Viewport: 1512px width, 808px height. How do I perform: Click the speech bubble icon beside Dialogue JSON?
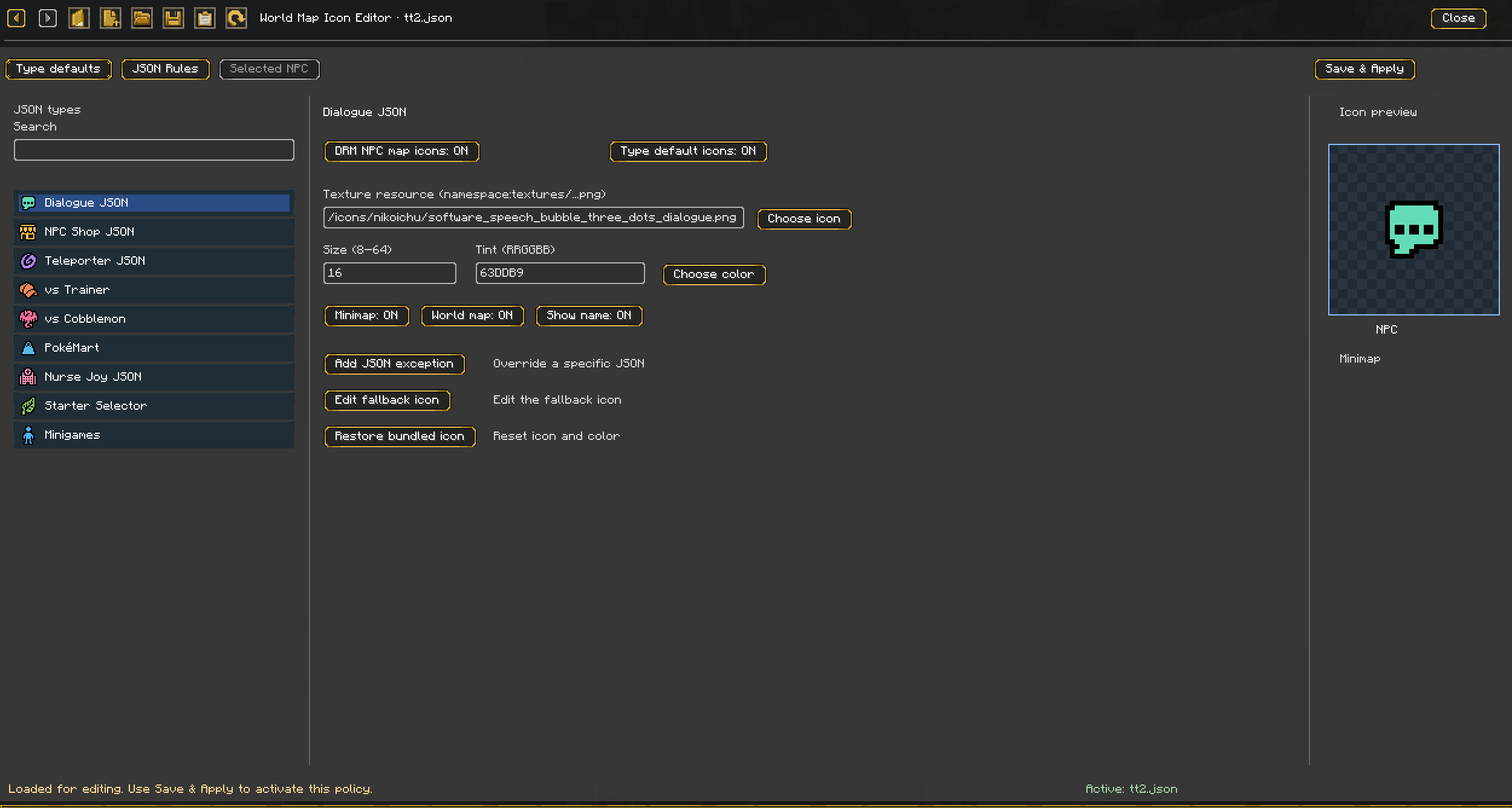point(28,203)
